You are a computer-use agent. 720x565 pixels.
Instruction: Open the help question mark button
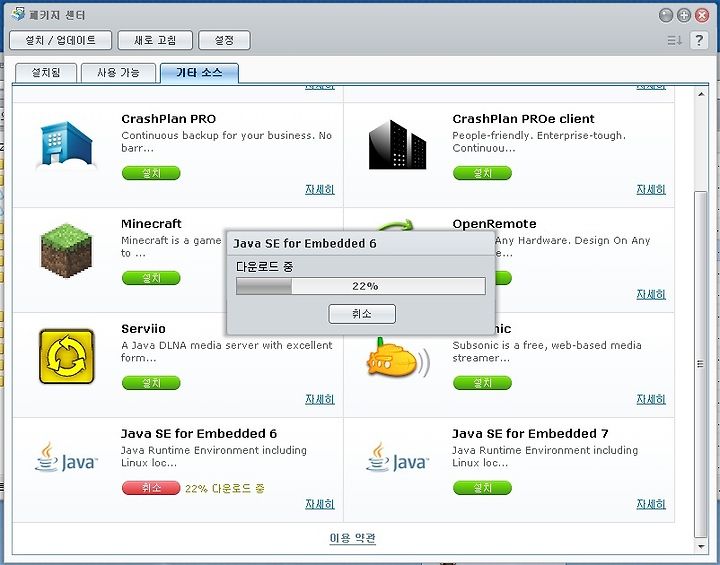point(699,40)
